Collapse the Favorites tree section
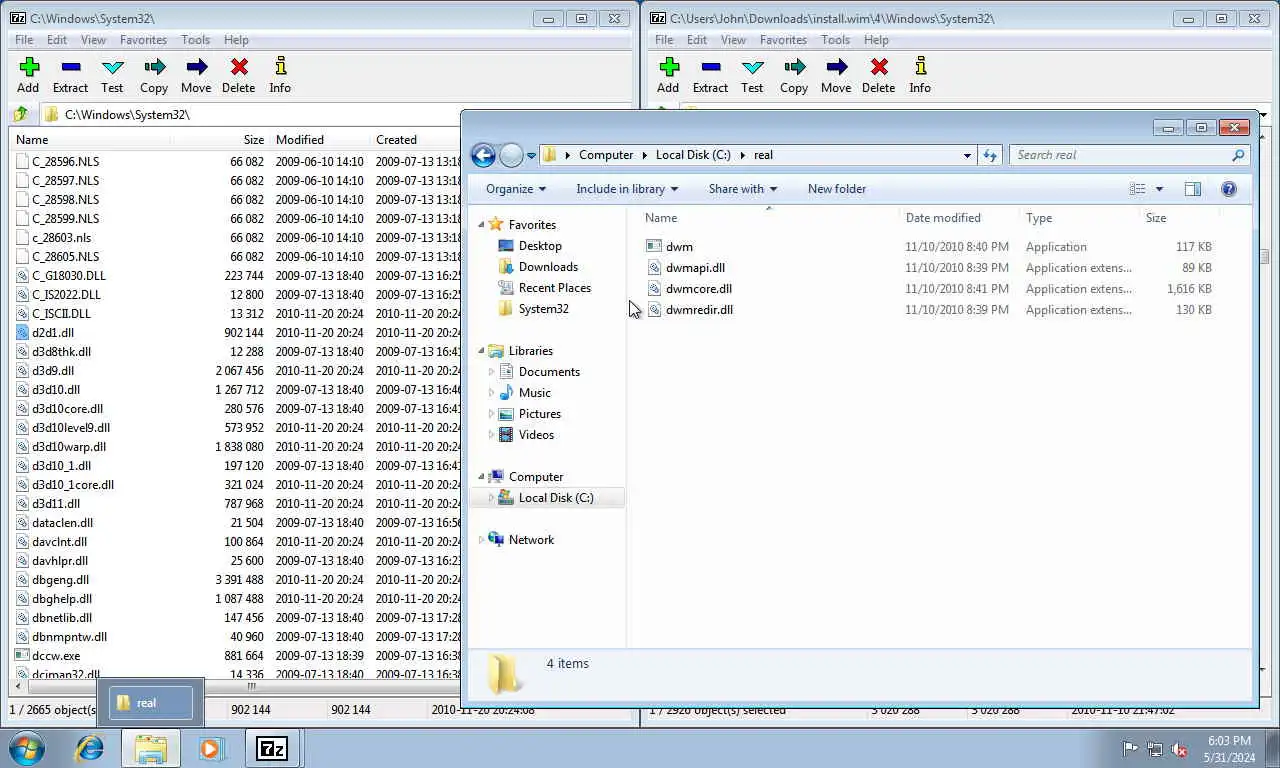Viewport: 1280px width, 768px height. pyautogui.click(x=481, y=225)
